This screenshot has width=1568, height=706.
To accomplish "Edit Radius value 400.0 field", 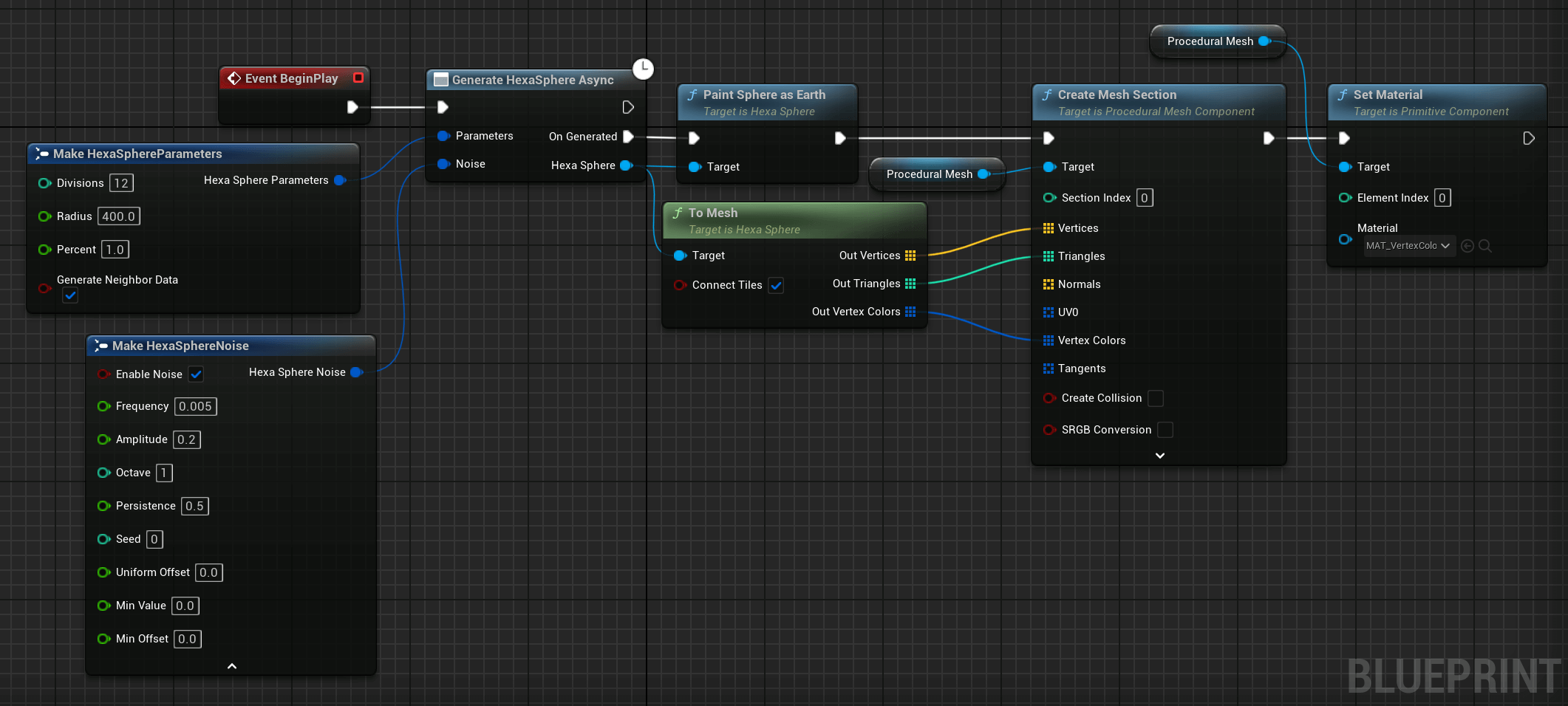I will (119, 216).
